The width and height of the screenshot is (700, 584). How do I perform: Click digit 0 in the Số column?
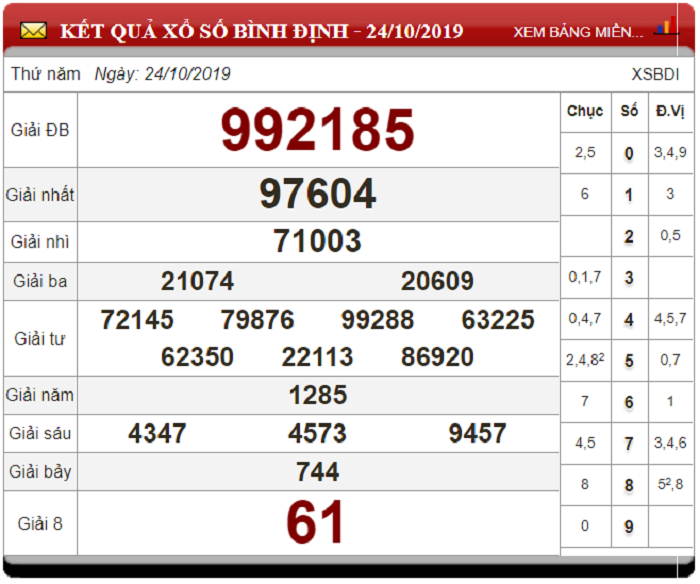(x=629, y=153)
